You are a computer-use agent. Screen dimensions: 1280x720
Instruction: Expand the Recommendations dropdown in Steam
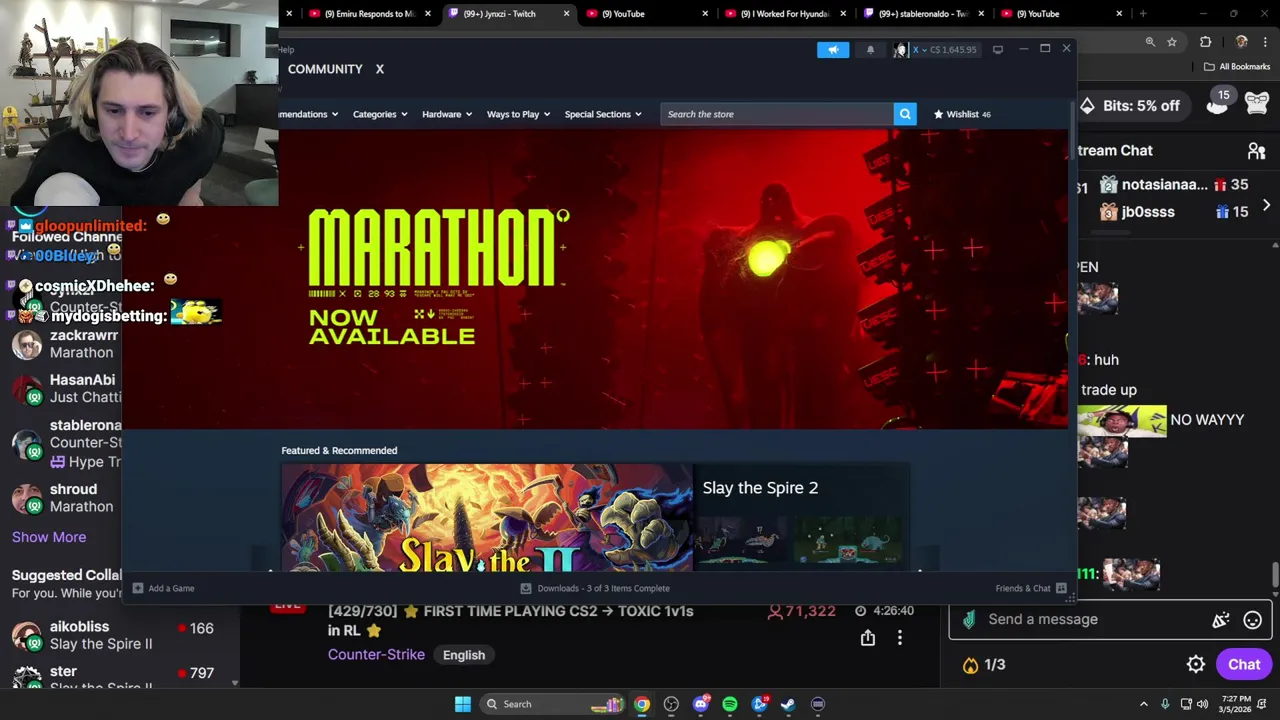(309, 114)
